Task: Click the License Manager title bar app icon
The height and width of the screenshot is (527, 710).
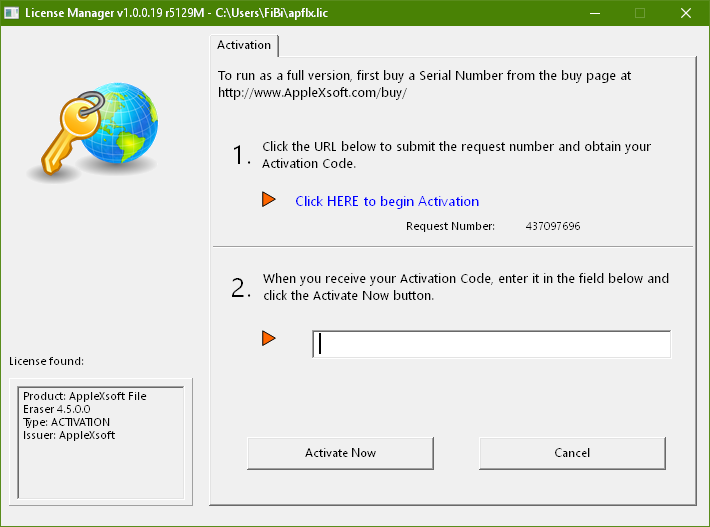Action: click(11, 13)
